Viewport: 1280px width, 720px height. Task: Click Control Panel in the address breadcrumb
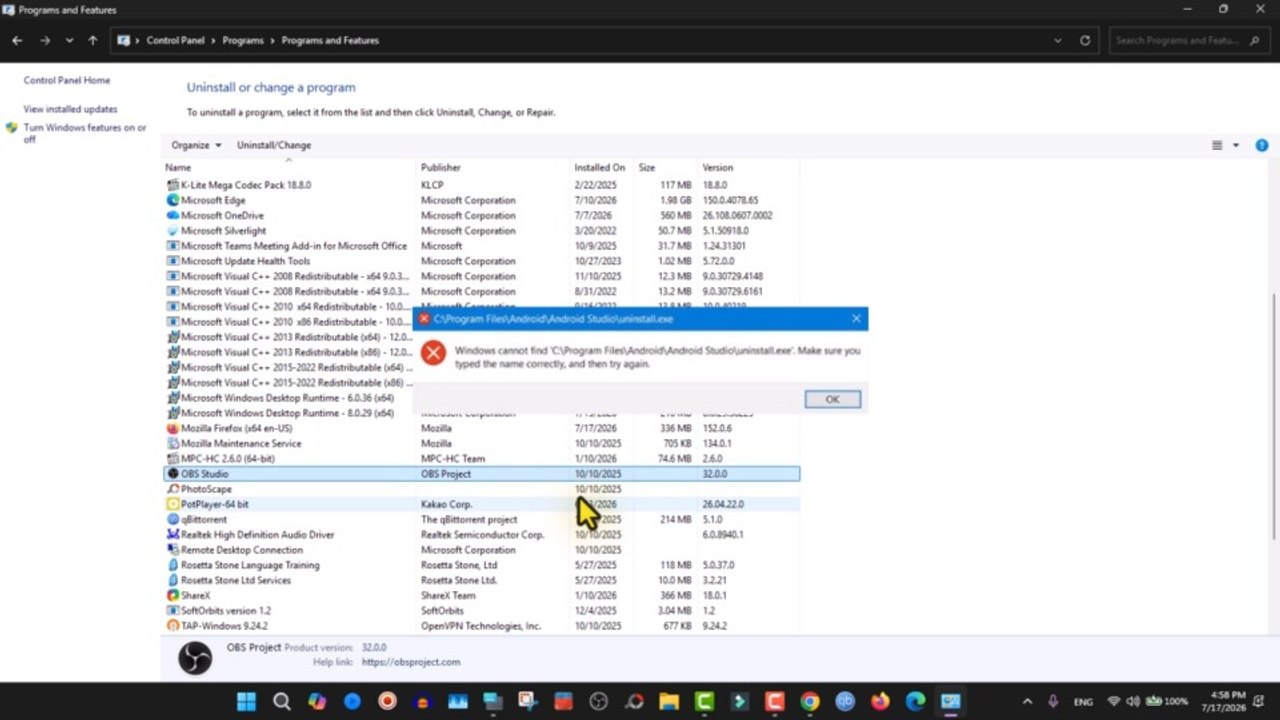tap(176, 41)
